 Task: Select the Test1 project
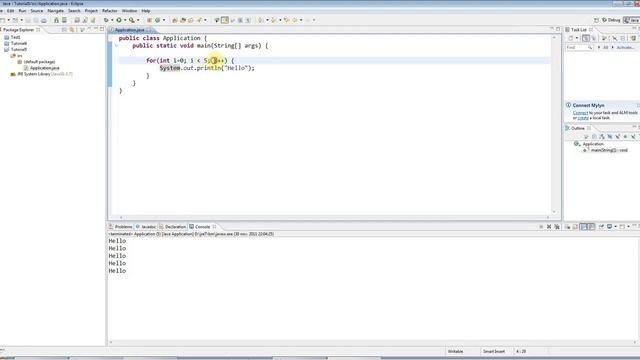click(x=16, y=37)
